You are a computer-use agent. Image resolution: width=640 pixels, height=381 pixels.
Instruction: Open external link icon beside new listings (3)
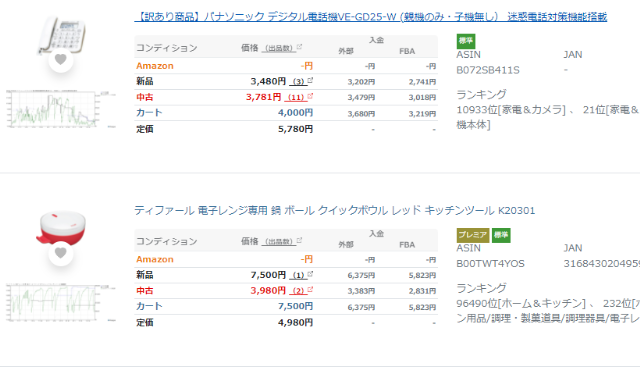pyautogui.click(x=310, y=80)
